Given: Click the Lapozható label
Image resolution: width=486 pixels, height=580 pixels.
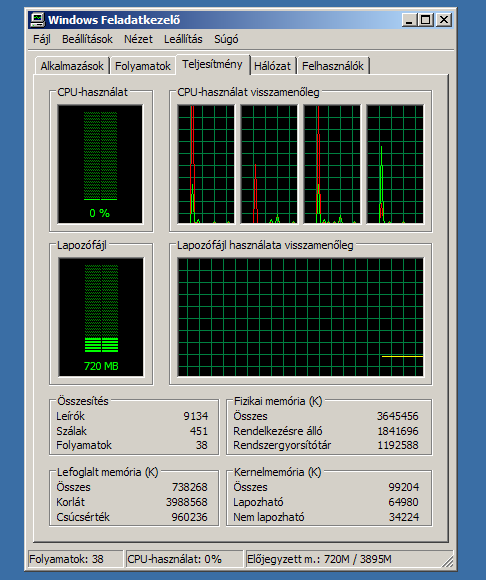Looking at the screenshot, I should [258, 502].
